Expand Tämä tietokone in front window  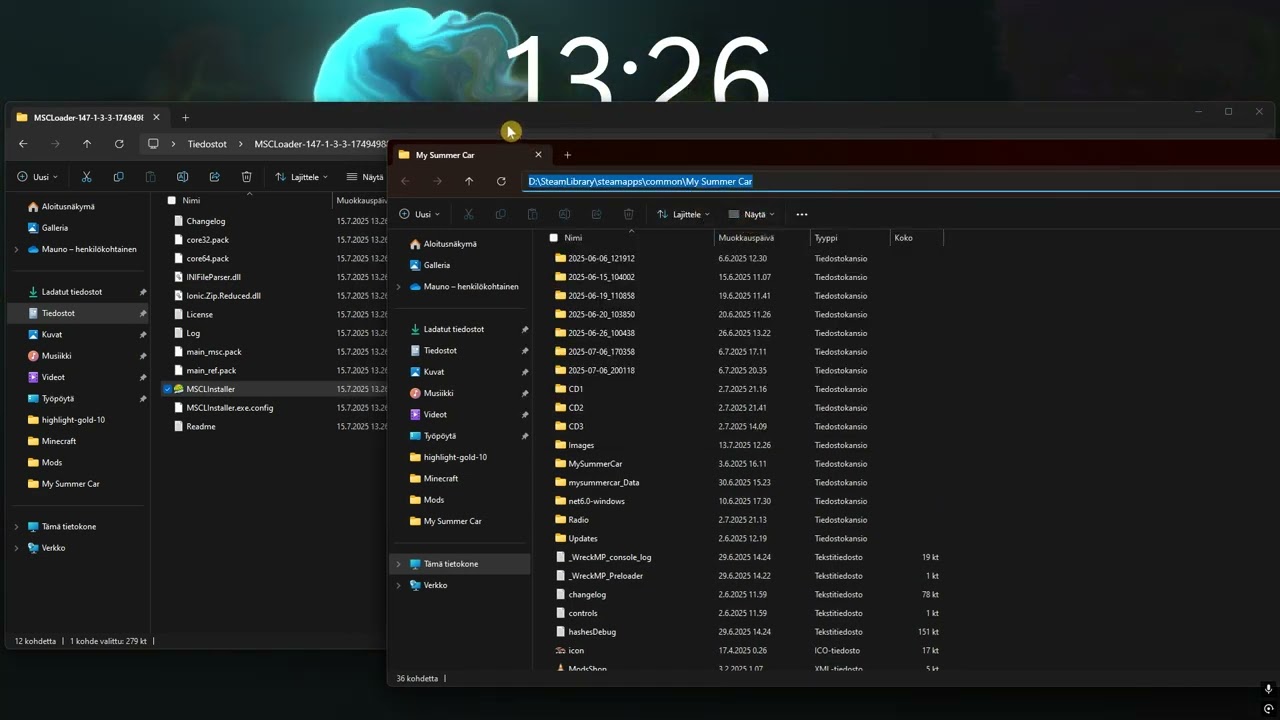tap(398, 564)
